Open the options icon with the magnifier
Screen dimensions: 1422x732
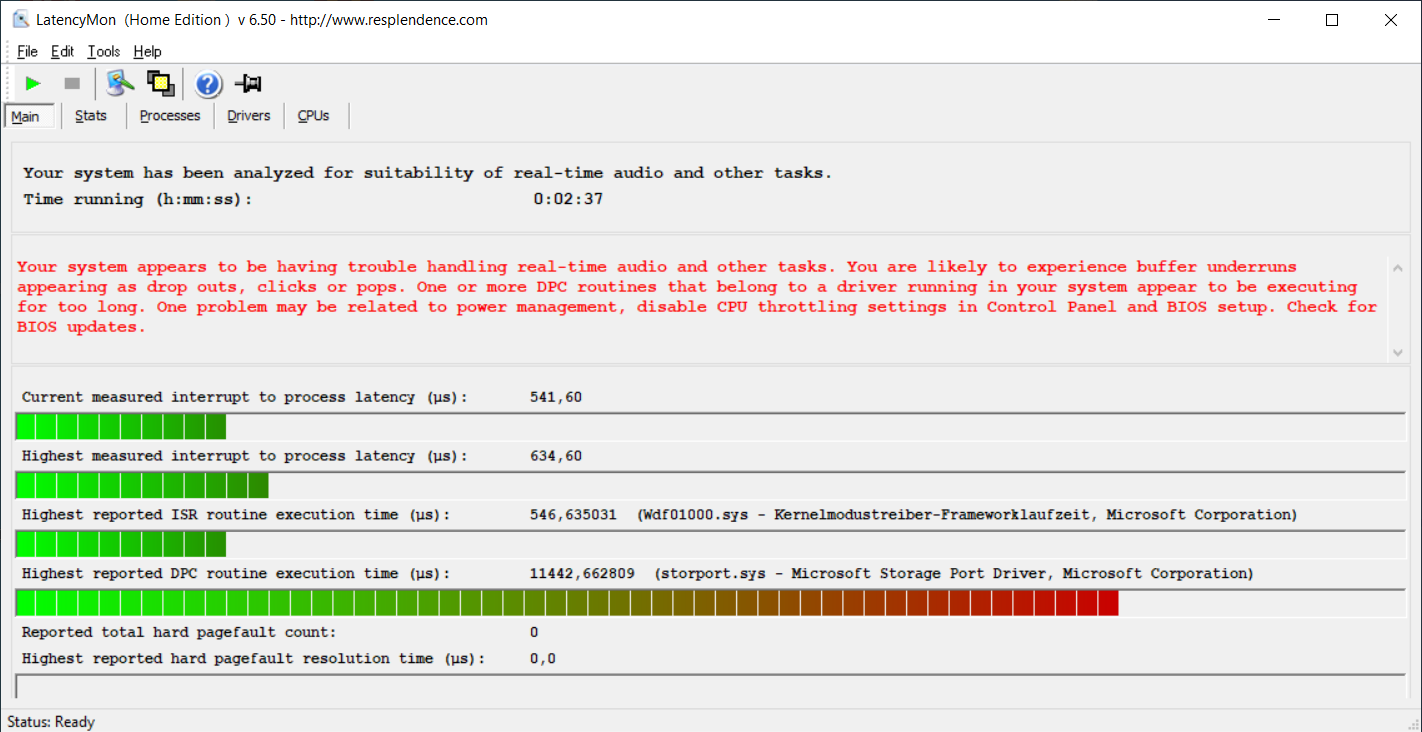(x=120, y=84)
